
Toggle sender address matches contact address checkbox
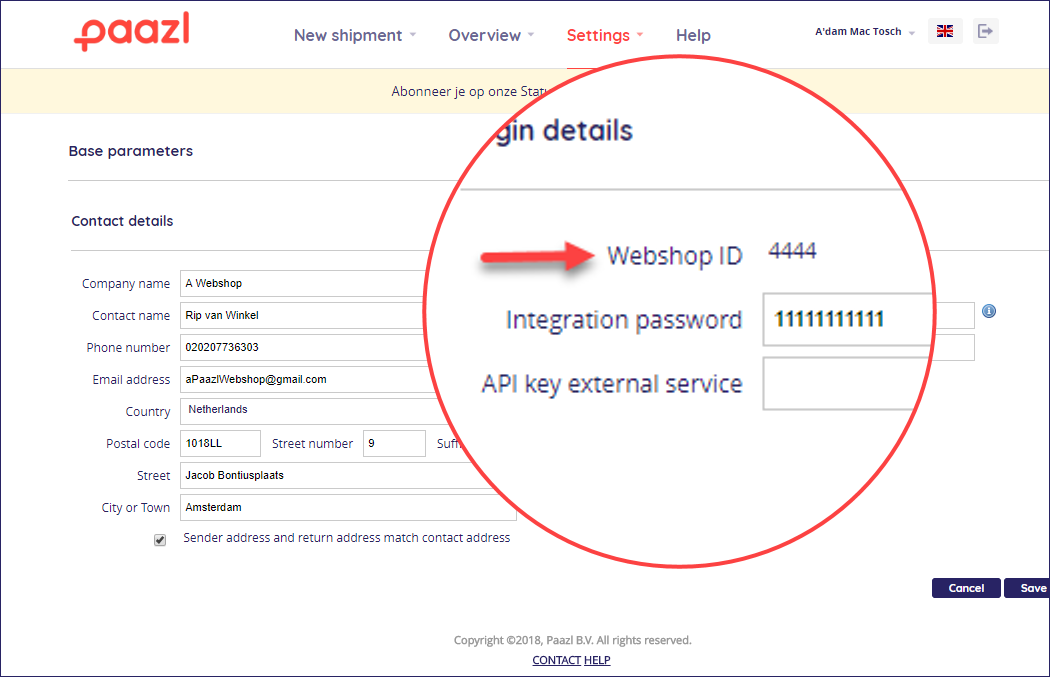click(160, 540)
